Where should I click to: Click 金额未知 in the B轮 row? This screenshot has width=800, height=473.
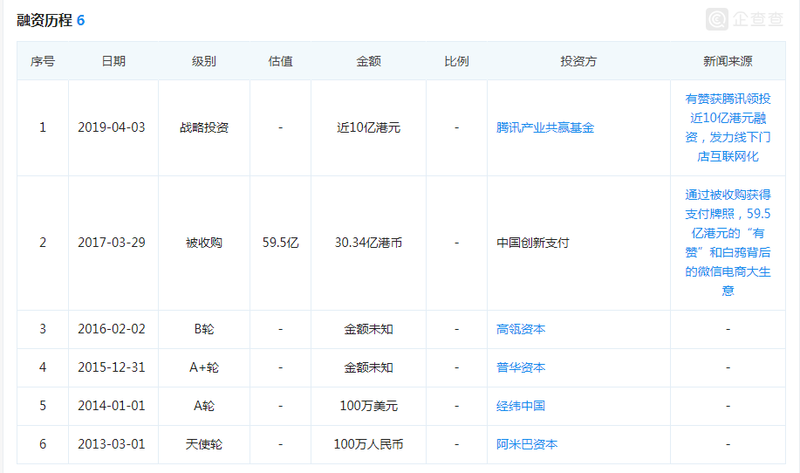pos(368,329)
